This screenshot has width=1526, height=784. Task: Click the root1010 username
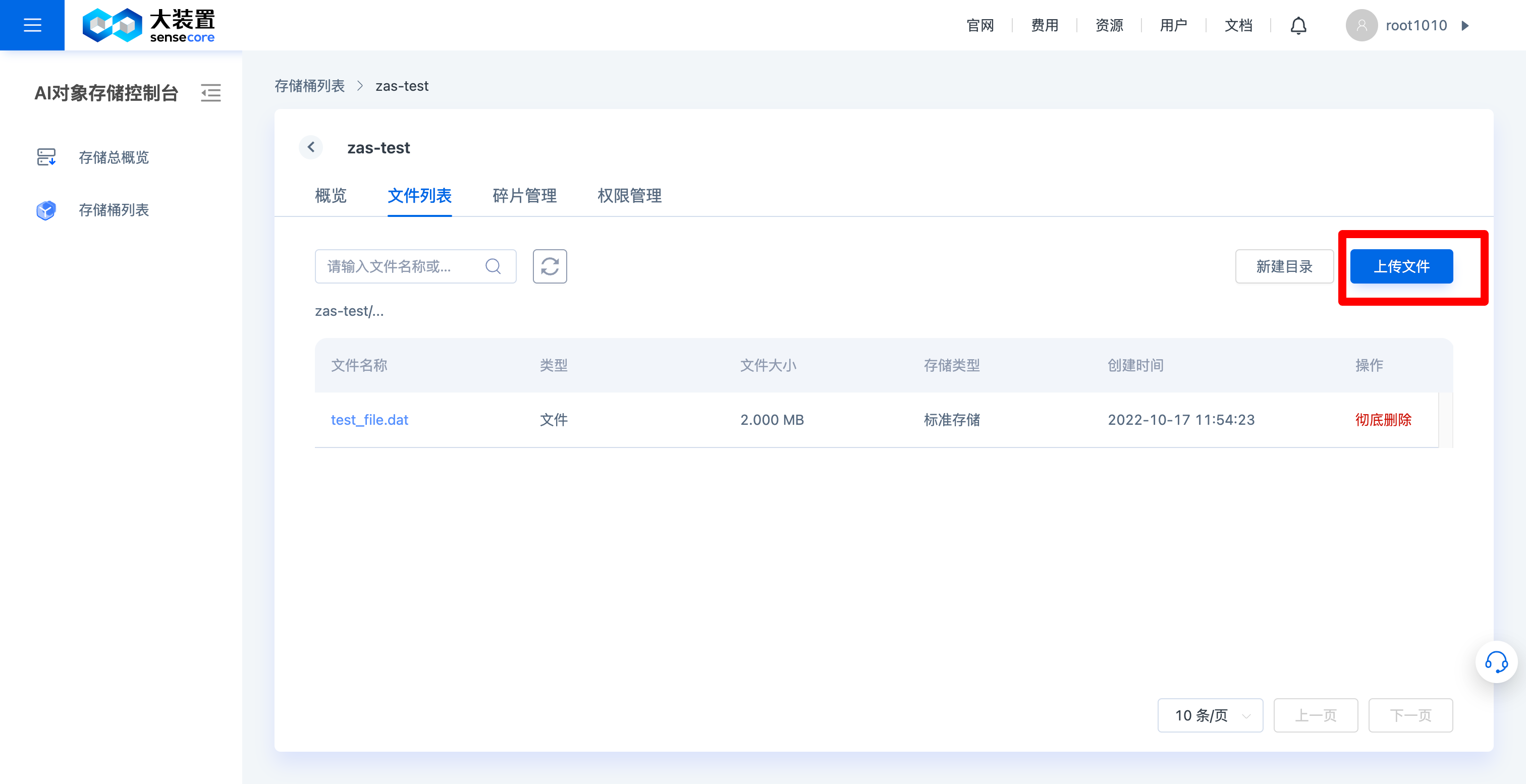[x=1416, y=25]
